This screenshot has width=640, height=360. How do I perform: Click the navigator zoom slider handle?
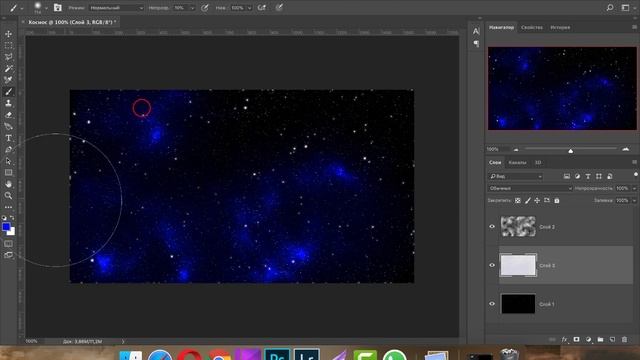coord(571,151)
